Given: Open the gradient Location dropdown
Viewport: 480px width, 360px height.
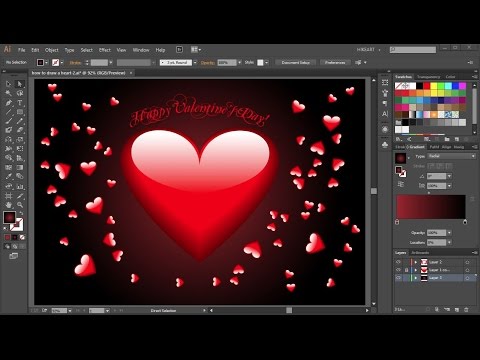Looking at the screenshot, I should 449,242.
